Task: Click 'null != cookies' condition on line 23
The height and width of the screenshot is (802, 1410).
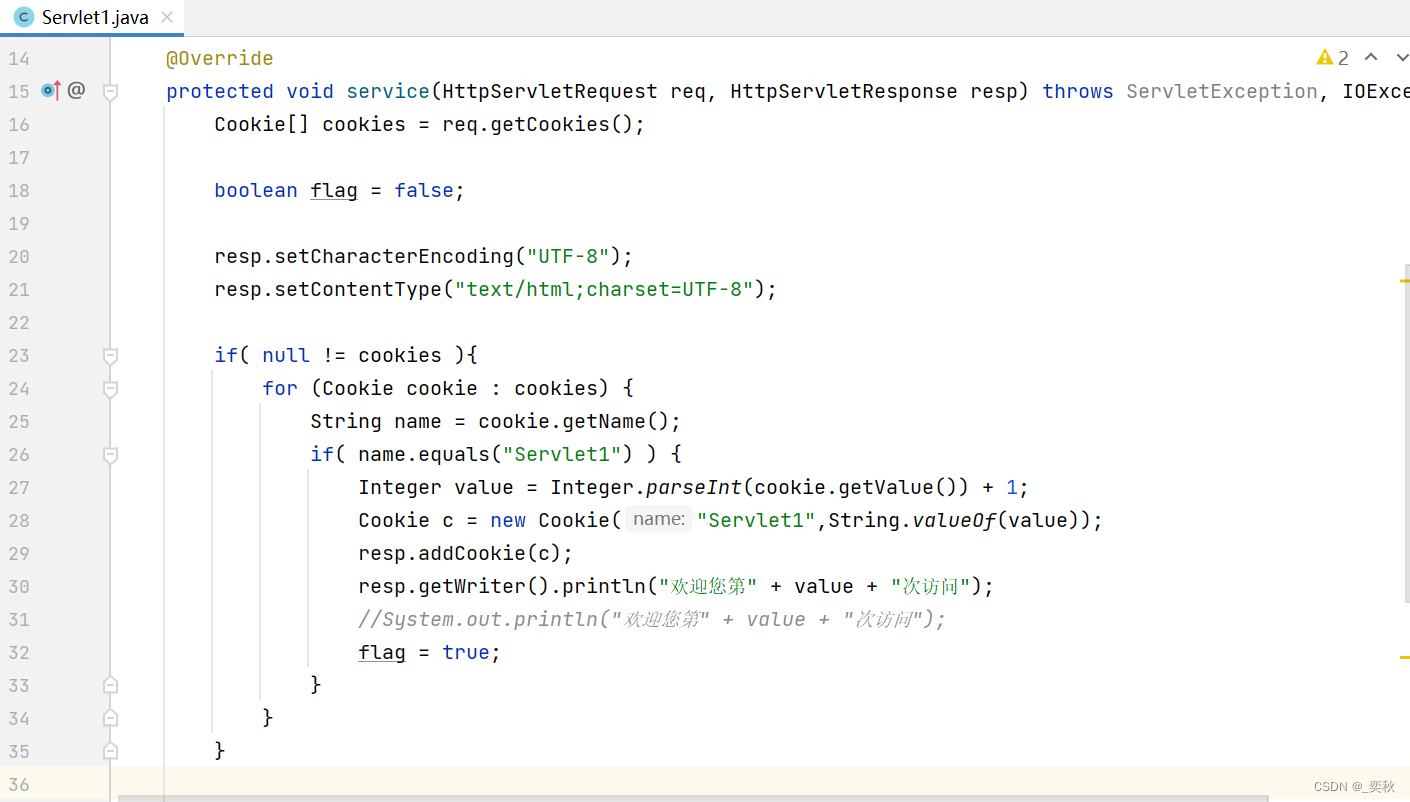Action: tap(352, 355)
